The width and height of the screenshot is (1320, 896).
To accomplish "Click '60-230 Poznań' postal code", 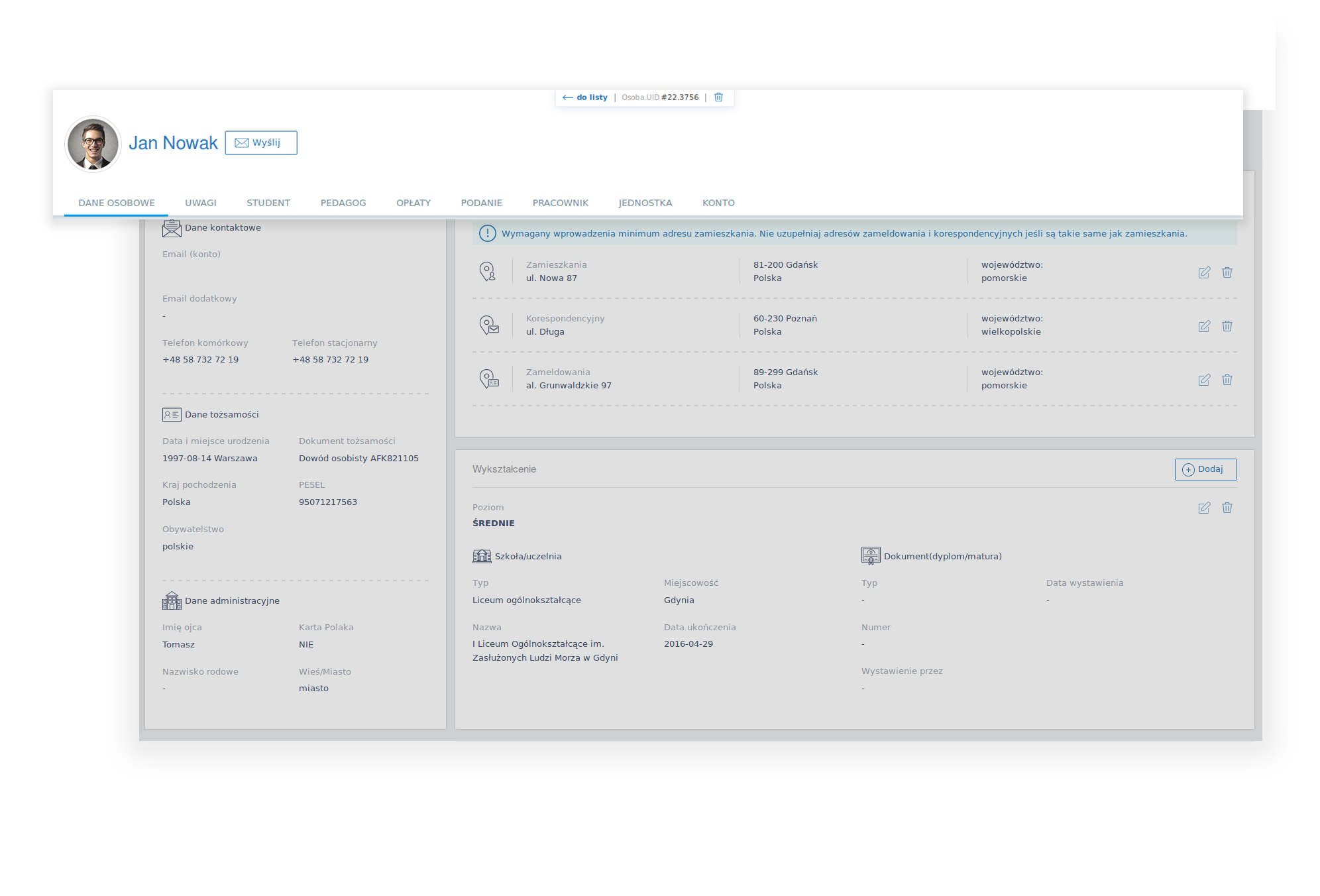I will point(785,319).
